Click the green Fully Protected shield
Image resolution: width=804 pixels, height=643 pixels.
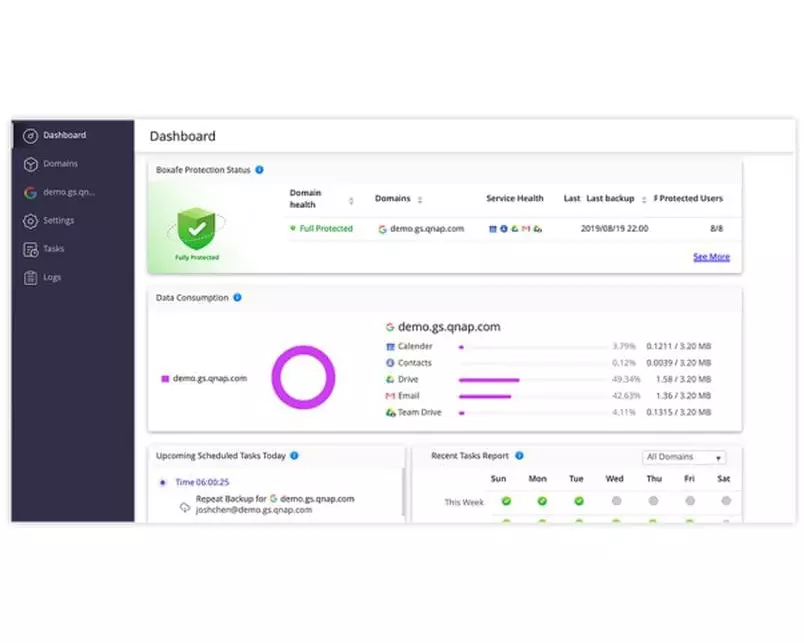(197, 228)
